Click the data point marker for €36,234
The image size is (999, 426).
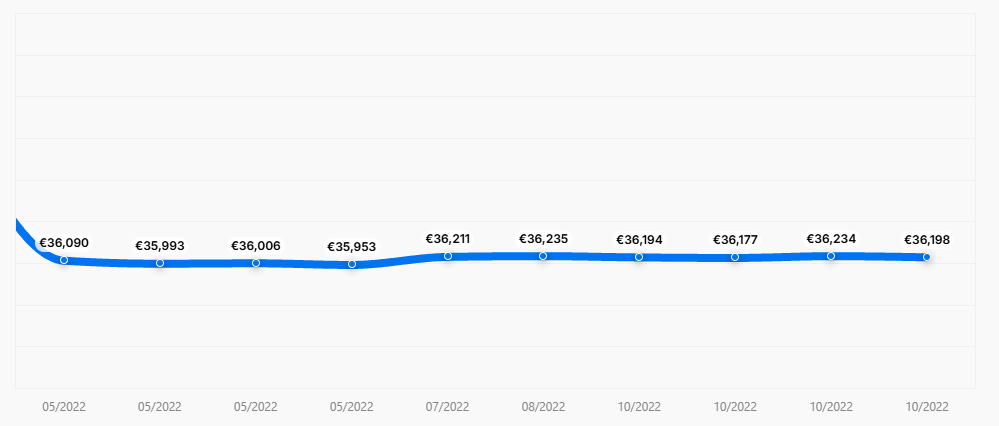pos(831,256)
